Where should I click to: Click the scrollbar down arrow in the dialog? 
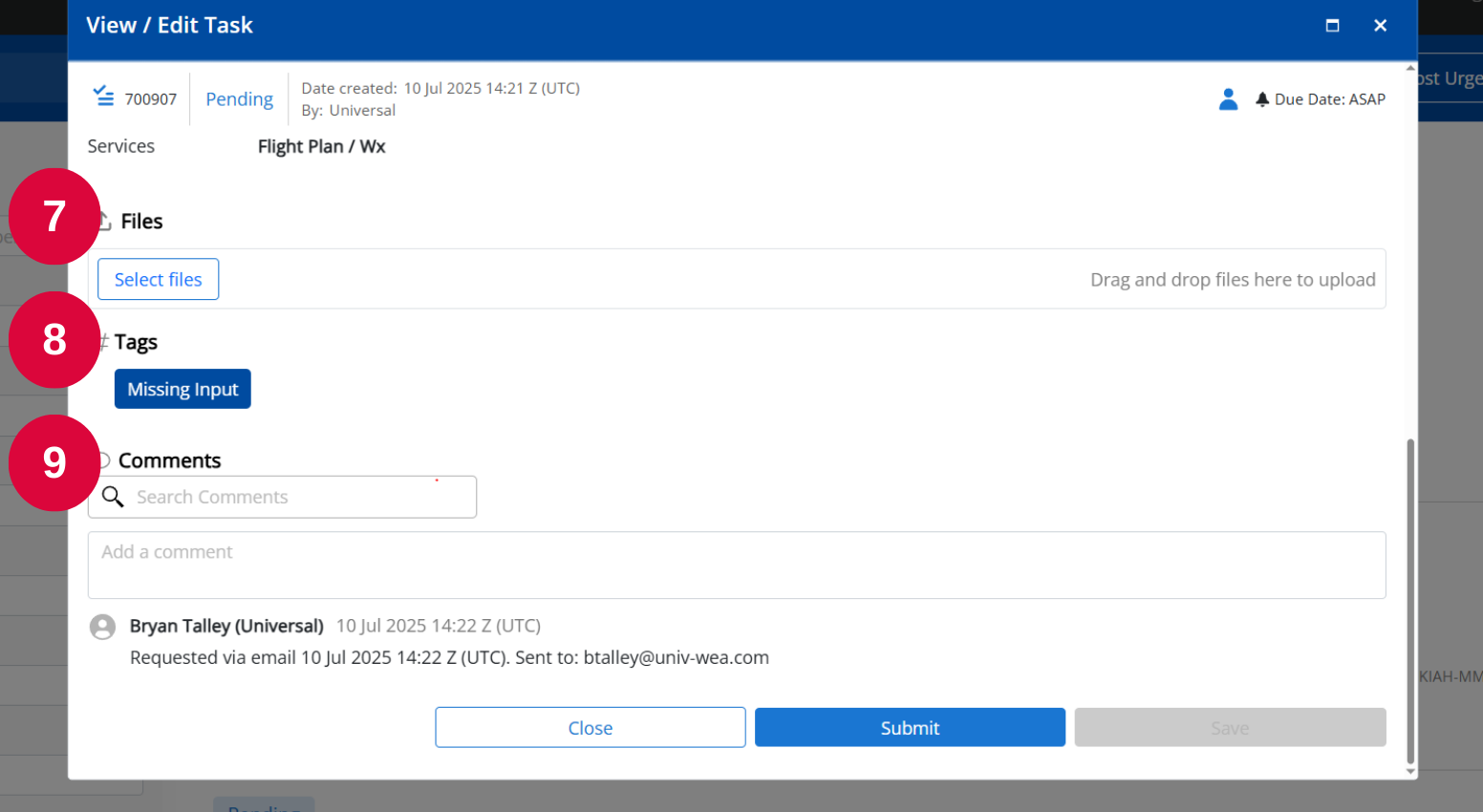tap(1410, 771)
